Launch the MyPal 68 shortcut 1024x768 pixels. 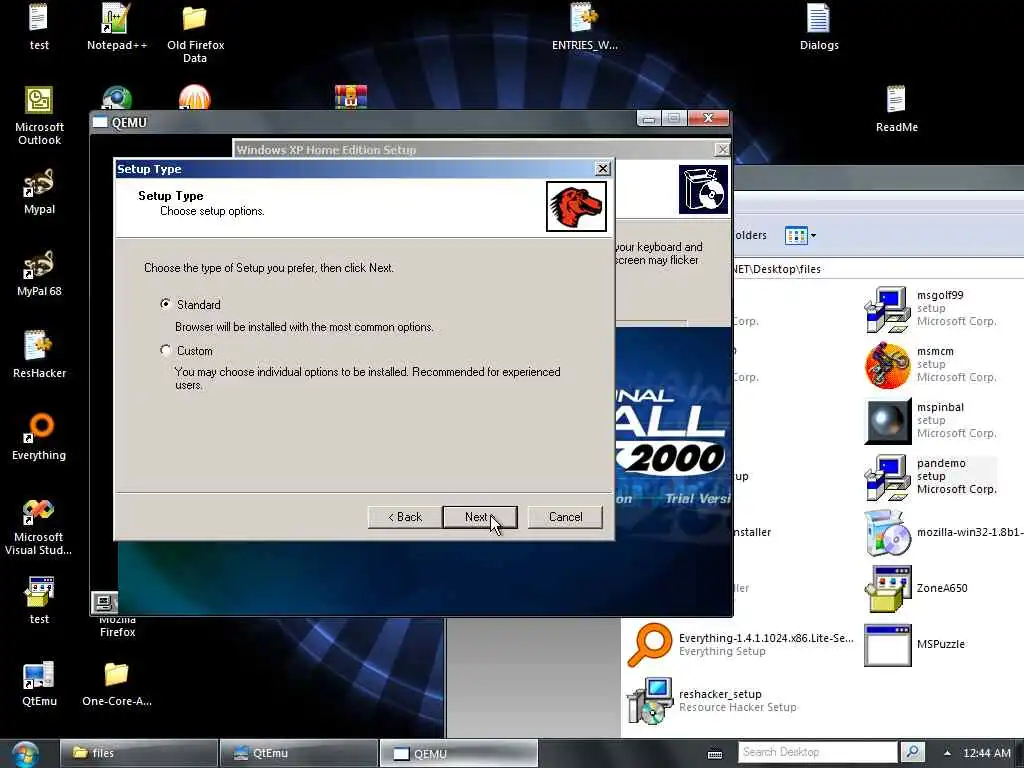[39, 273]
